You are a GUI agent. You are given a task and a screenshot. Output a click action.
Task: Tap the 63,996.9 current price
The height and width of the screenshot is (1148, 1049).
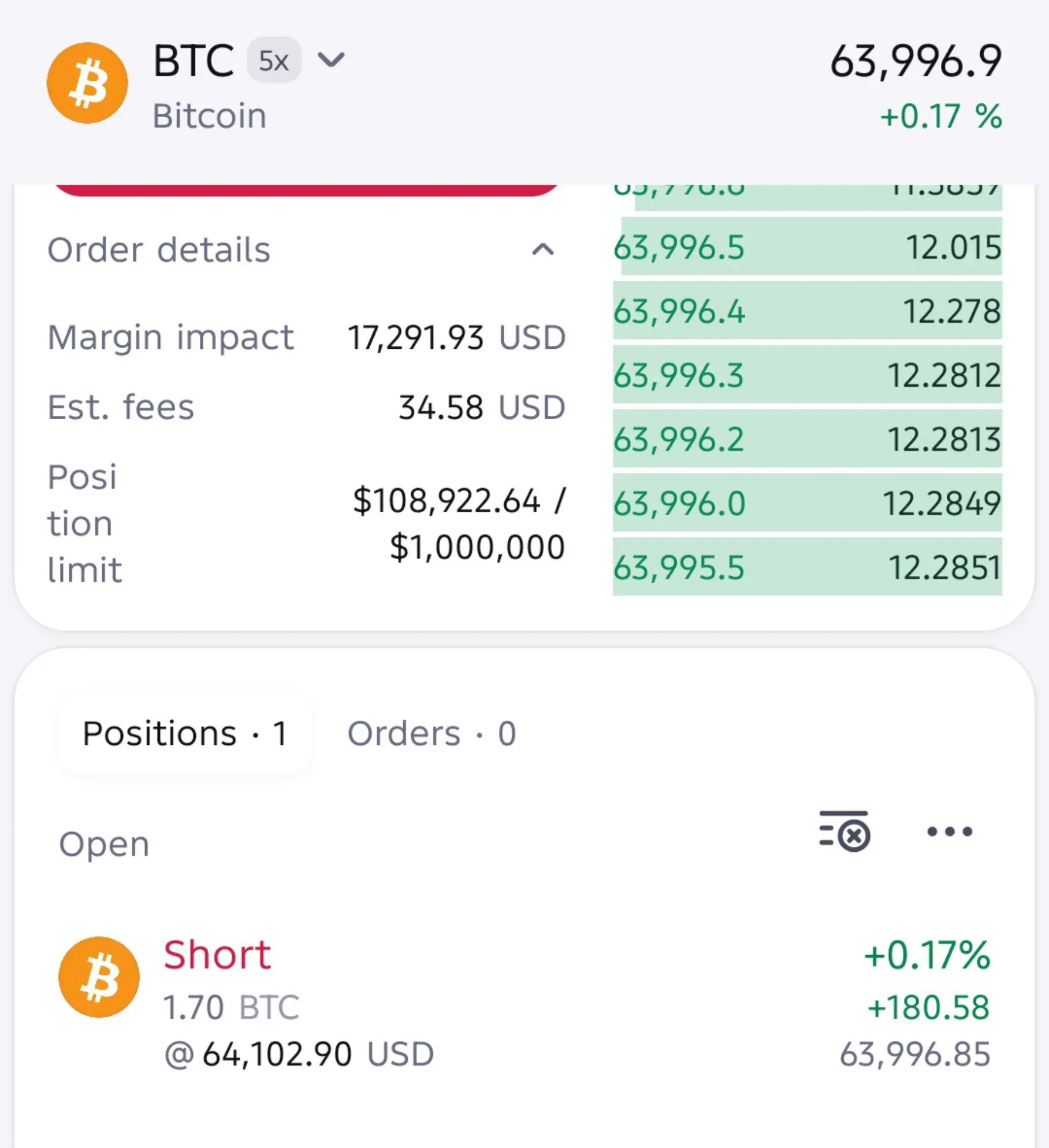pyautogui.click(x=916, y=61)
